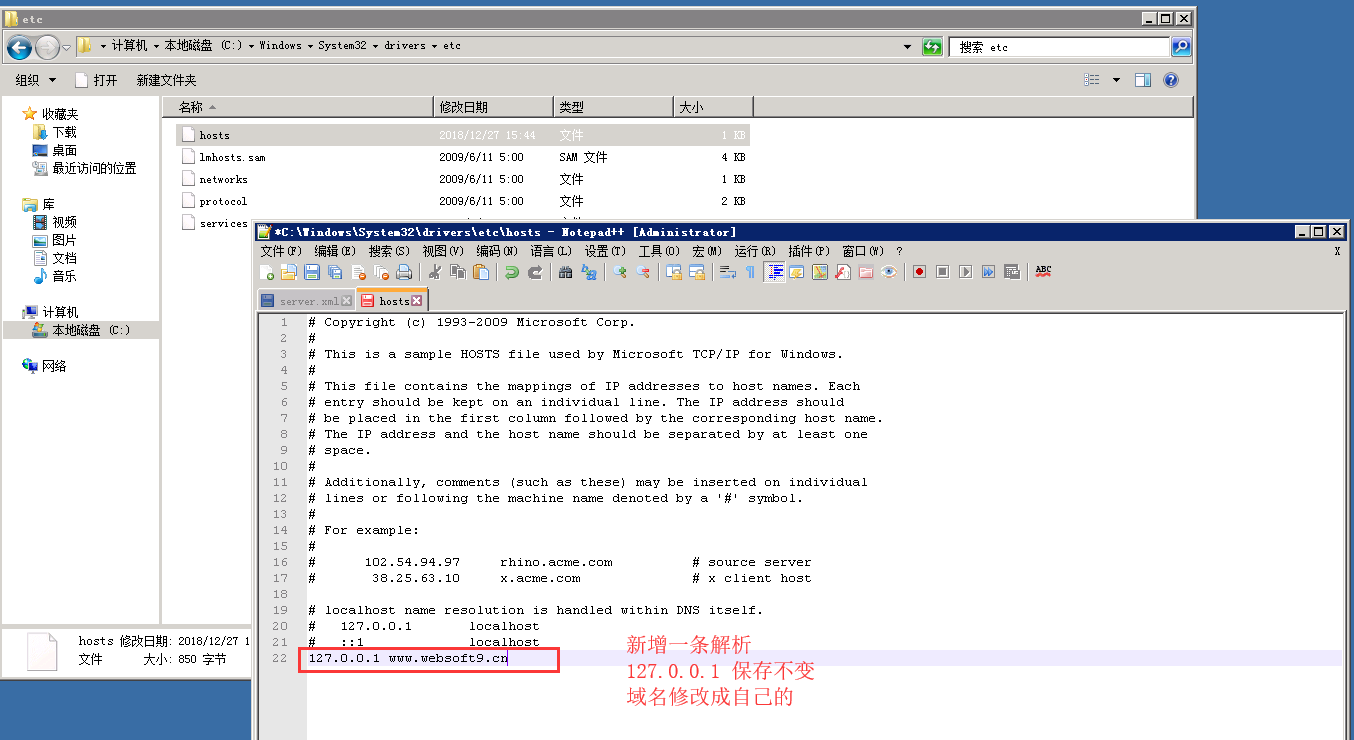Click the Cut scissors icon

(x=435, y=272)
